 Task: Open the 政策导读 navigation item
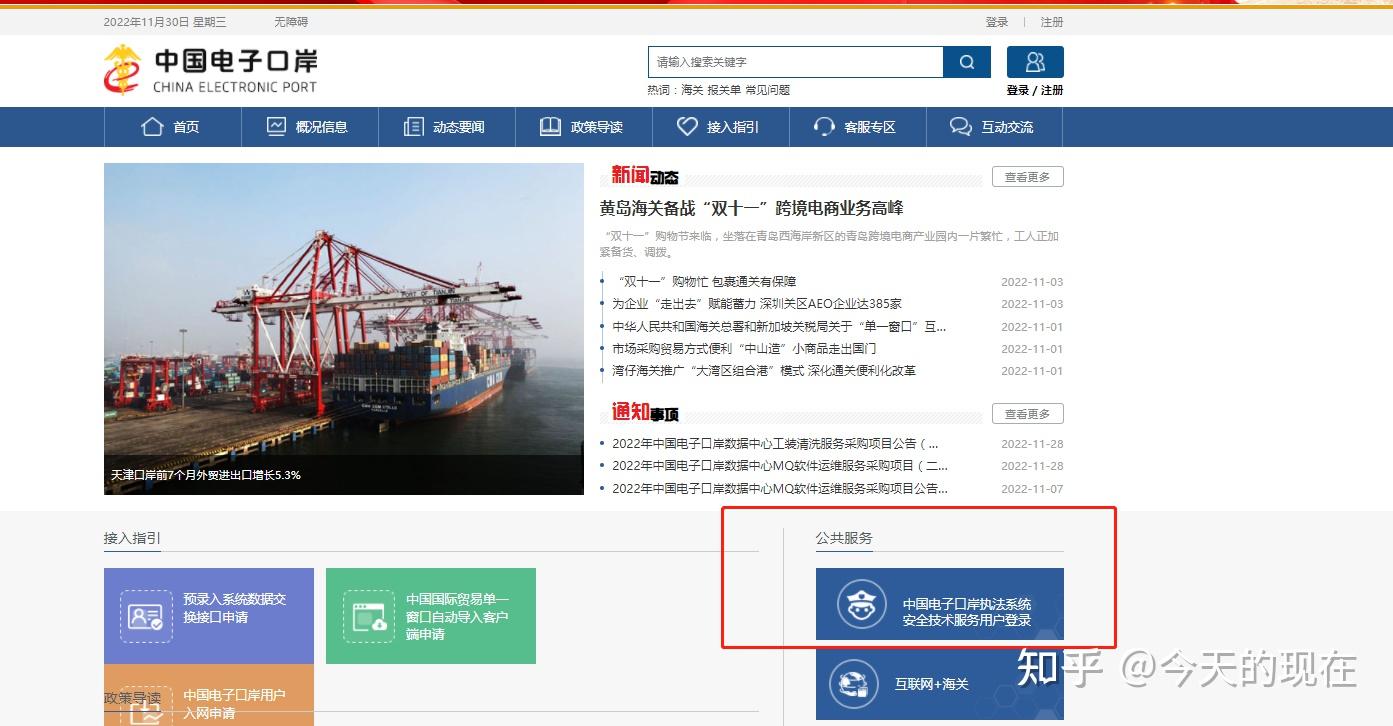pos(584,127)
